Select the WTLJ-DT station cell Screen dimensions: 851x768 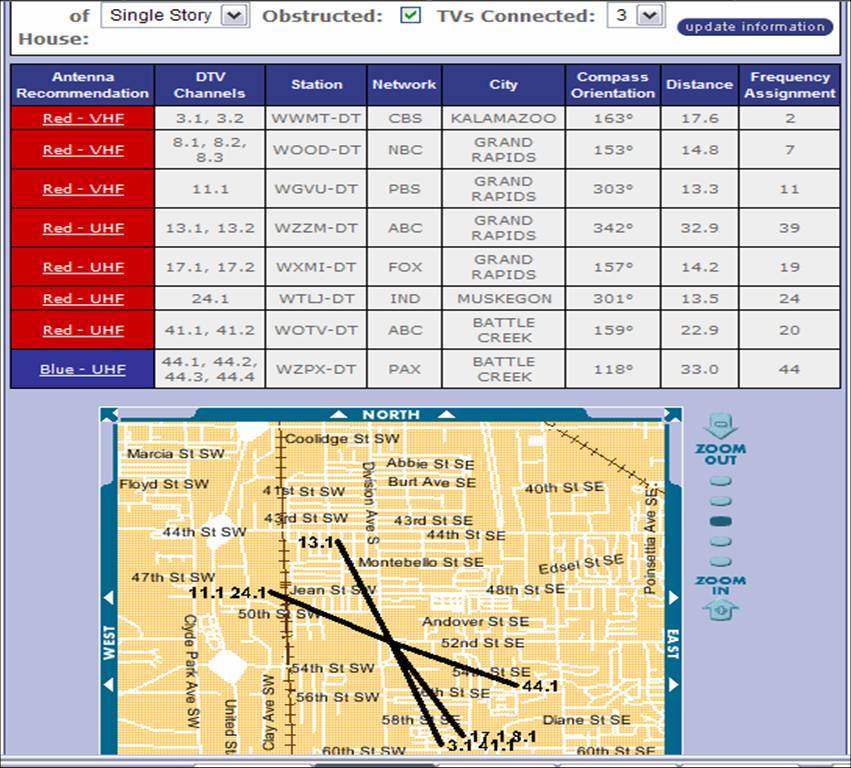click(x=316, y=299)
